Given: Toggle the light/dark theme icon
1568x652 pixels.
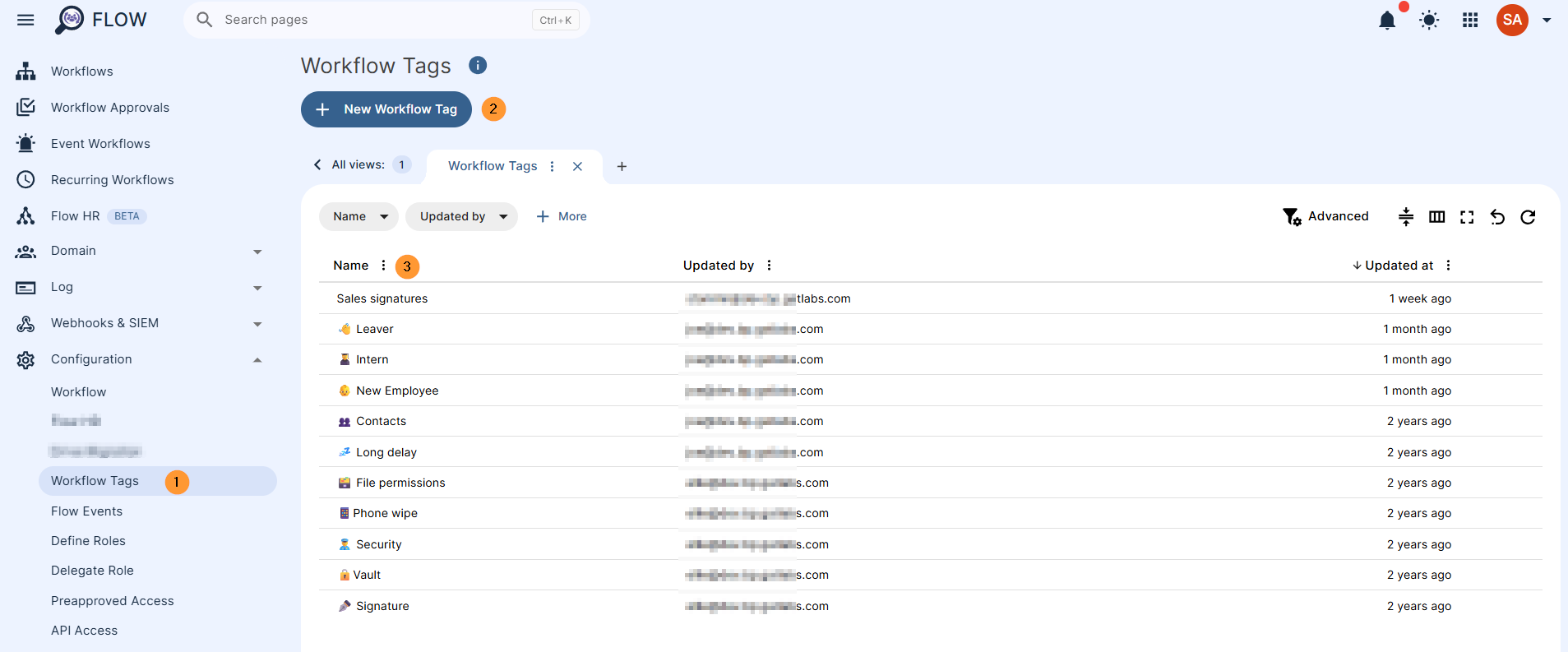Looking at the screenshot, I should click(1429, 21).
